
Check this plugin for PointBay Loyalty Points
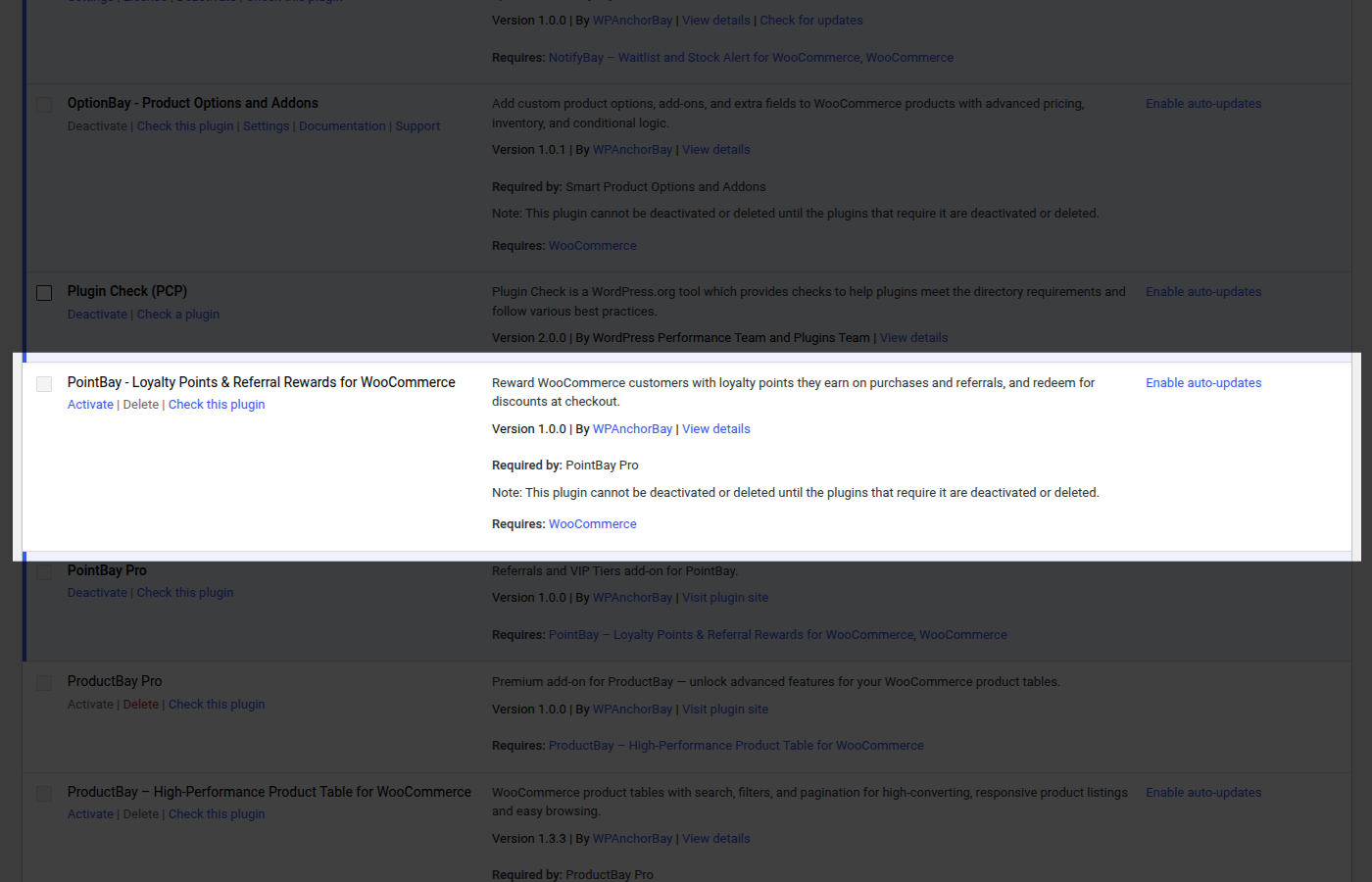coord(217,405)
